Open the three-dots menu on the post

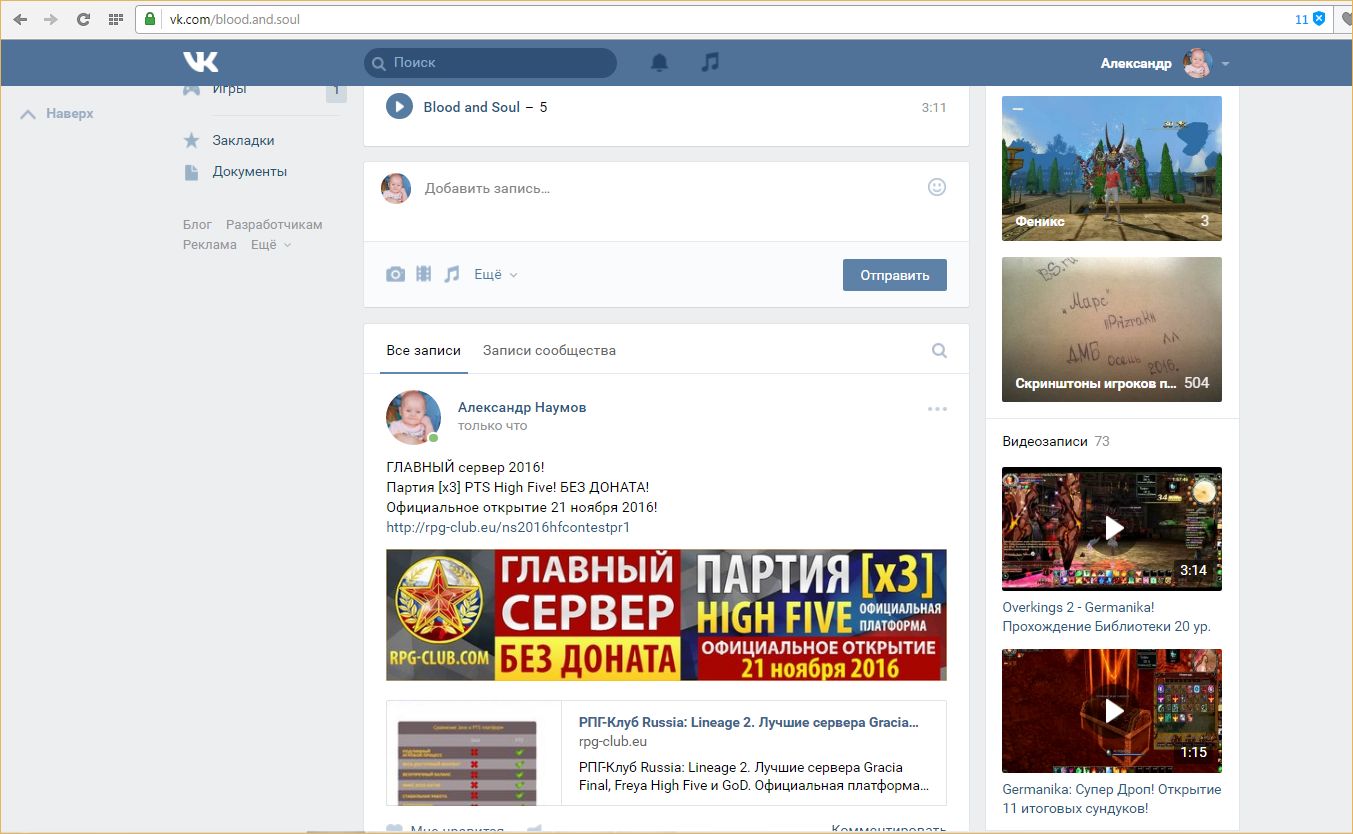click(937, 409)
